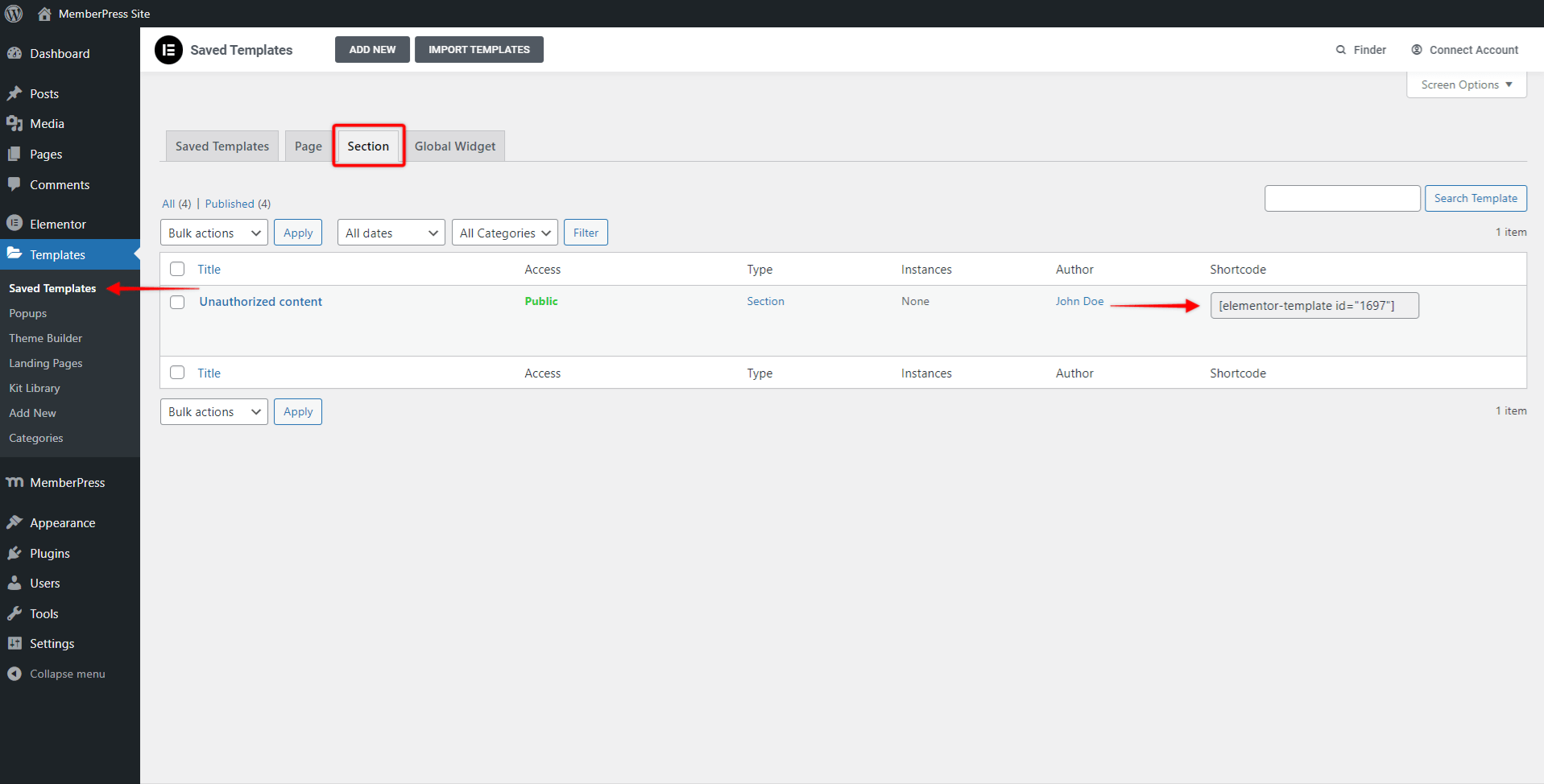The image size is (1544, 784).
Task: Open Add New submenu item
Action: pyautogui.click(x=33, y=413)
